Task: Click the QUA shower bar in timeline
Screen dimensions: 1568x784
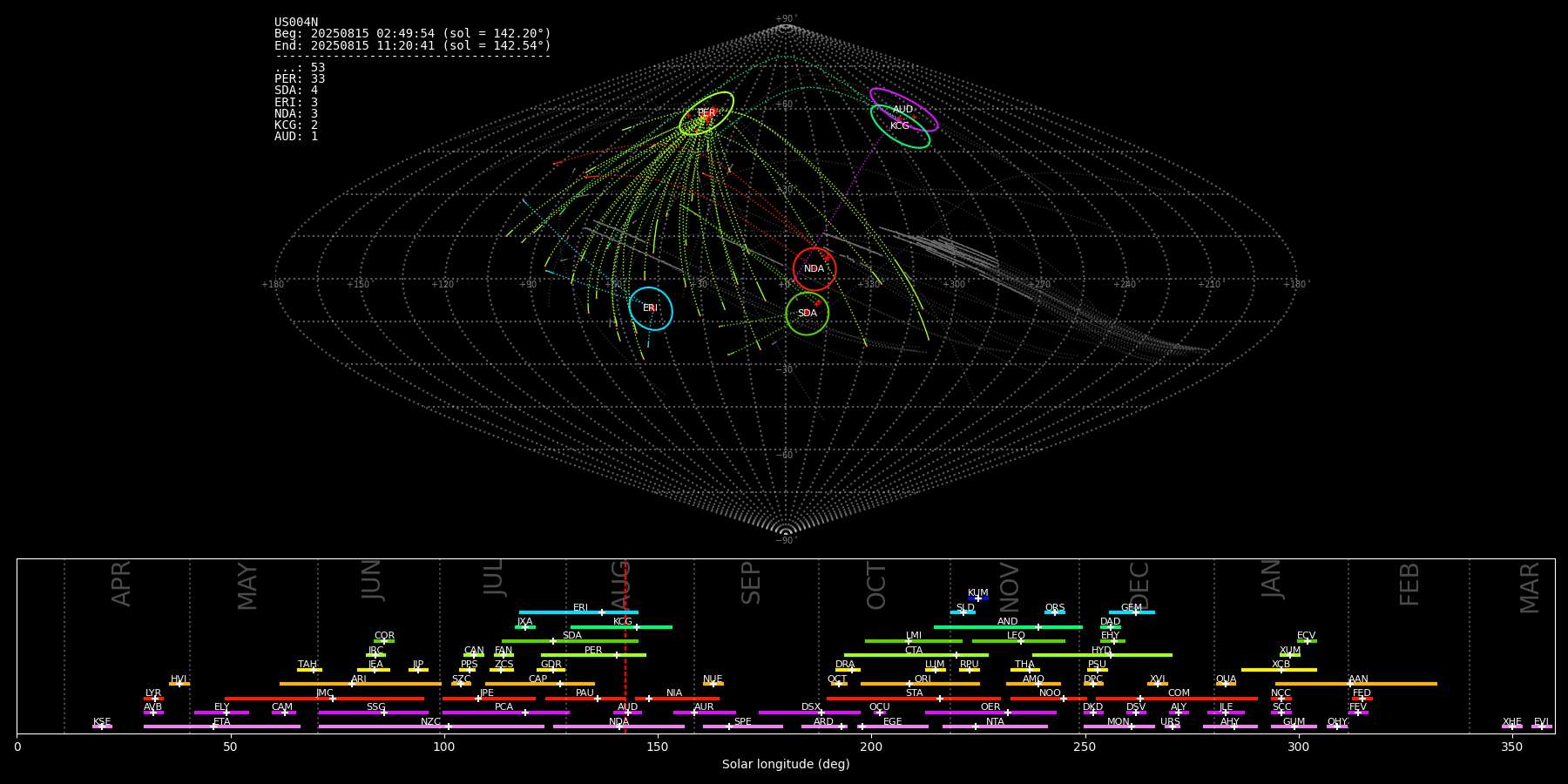Action: [1226, 684]
